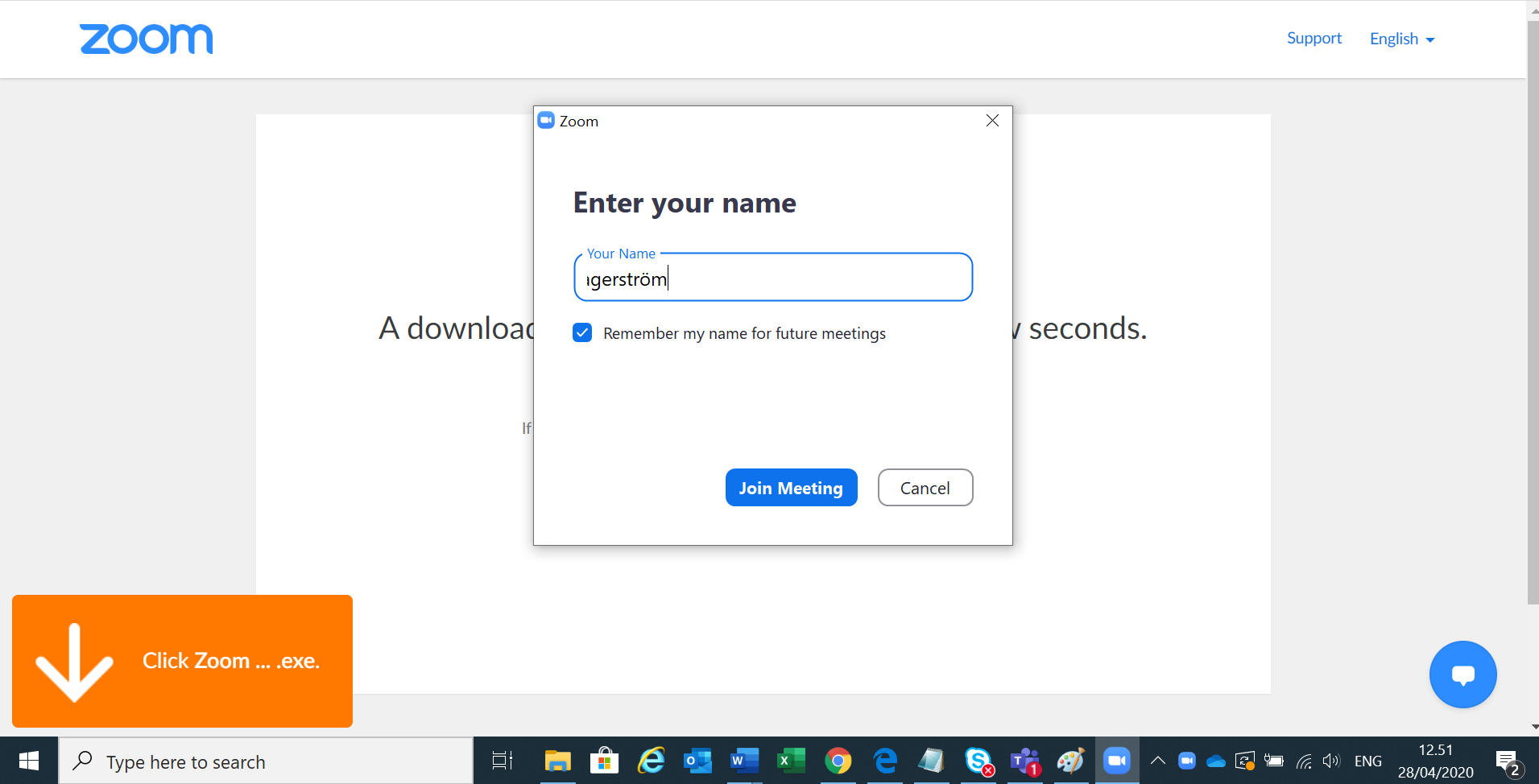Click the browser vertical scrollbar

point(1532,322)
